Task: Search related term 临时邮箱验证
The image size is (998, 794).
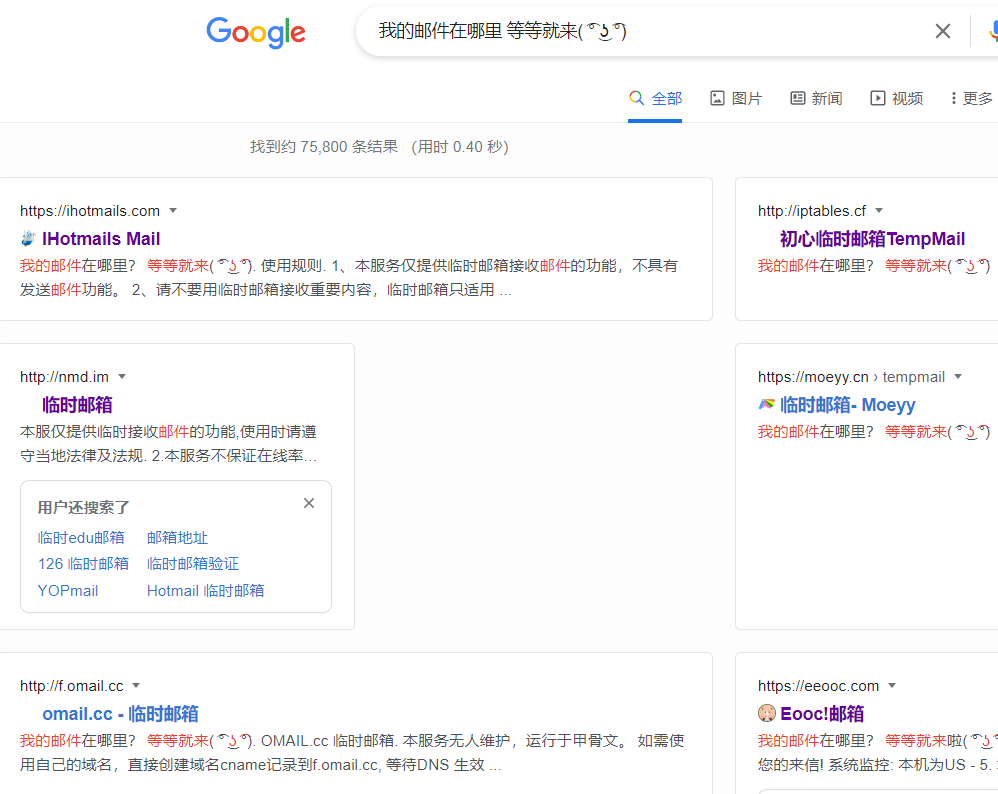Action: [x=193, y=564]
